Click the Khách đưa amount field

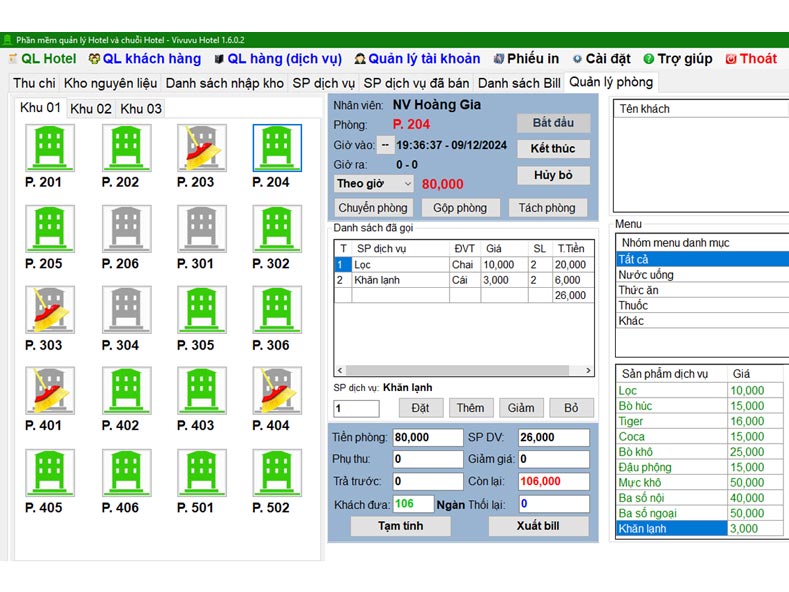point(411,503)
